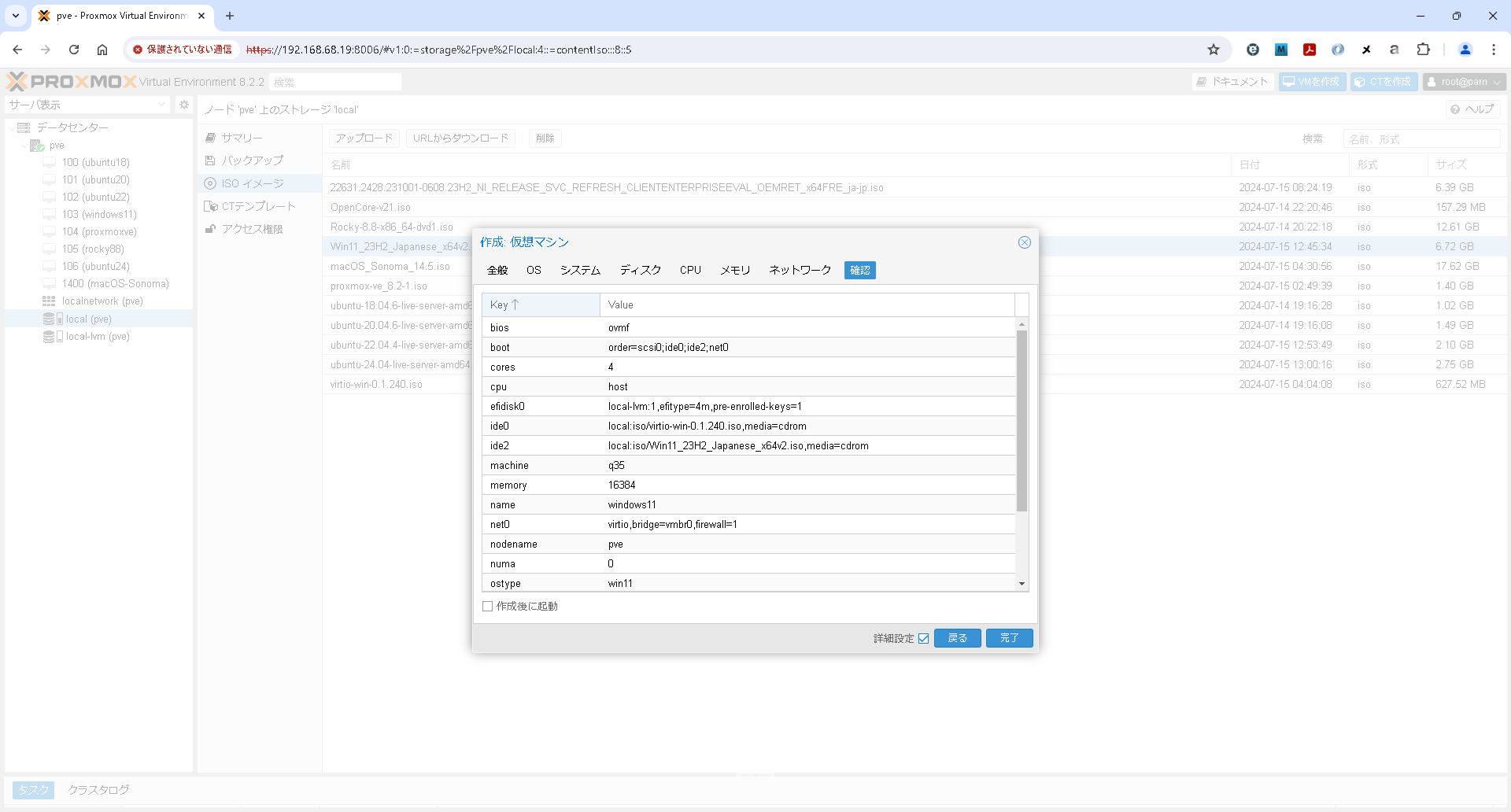Click the Create VM button
Viewport: 1511px width, 812px height.
[1312, 82]
